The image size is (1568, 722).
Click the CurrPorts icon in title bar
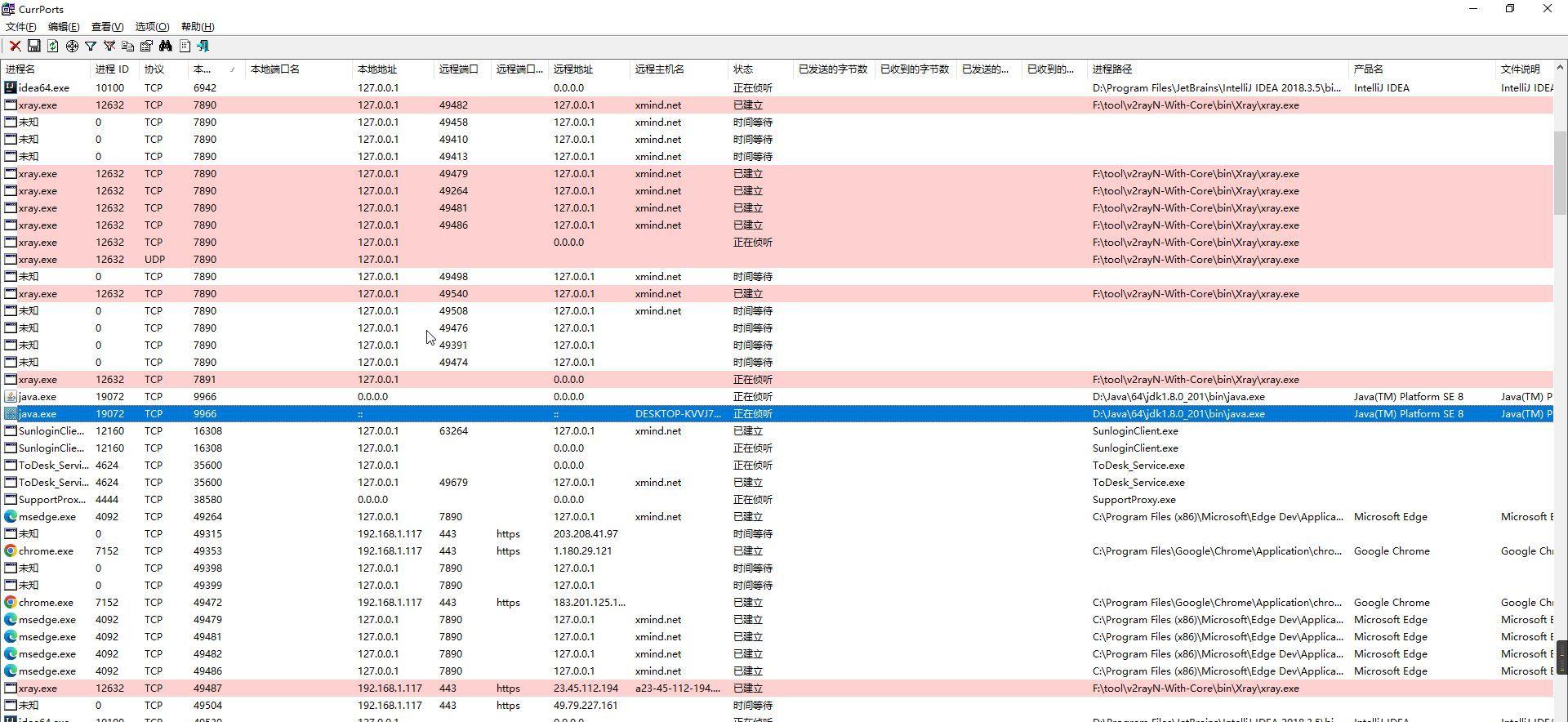point(8,9)
